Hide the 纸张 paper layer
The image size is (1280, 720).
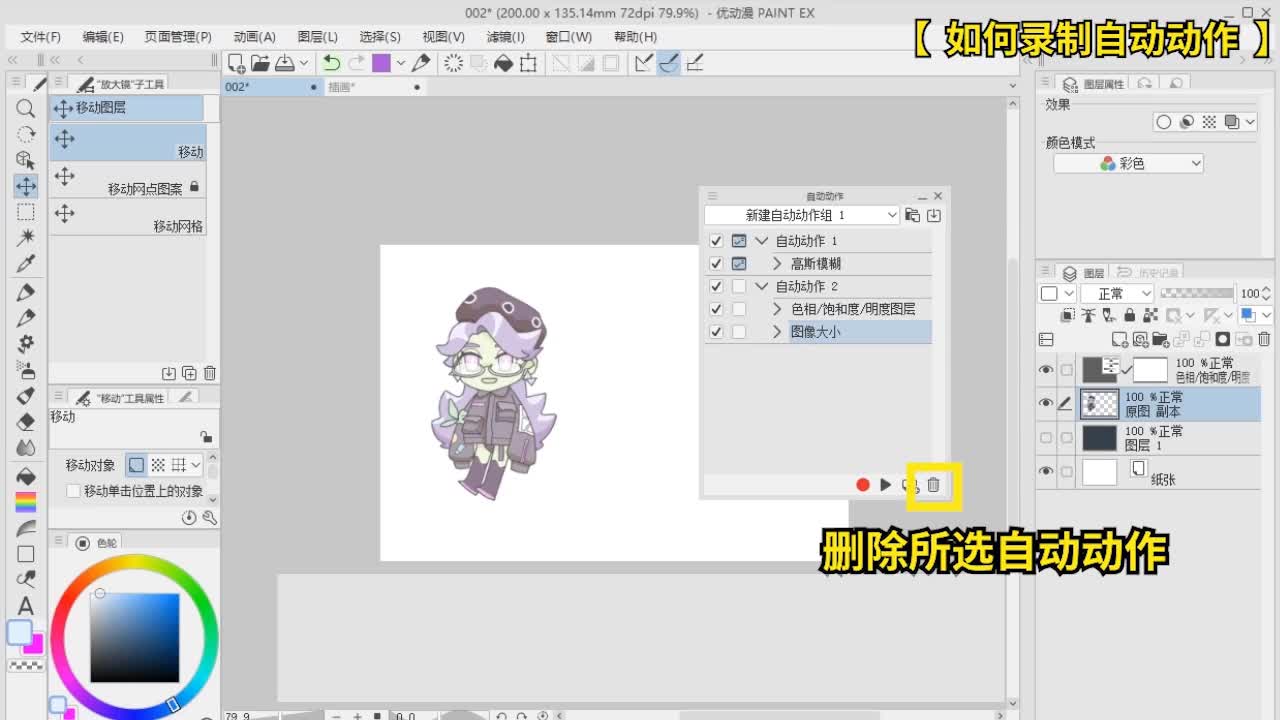(1046, 472)
